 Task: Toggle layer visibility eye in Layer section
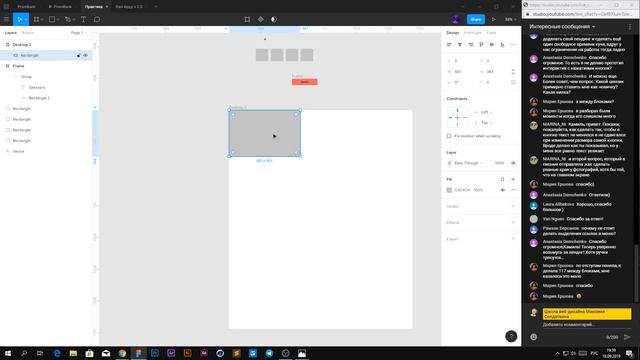(x=513, y=163)
